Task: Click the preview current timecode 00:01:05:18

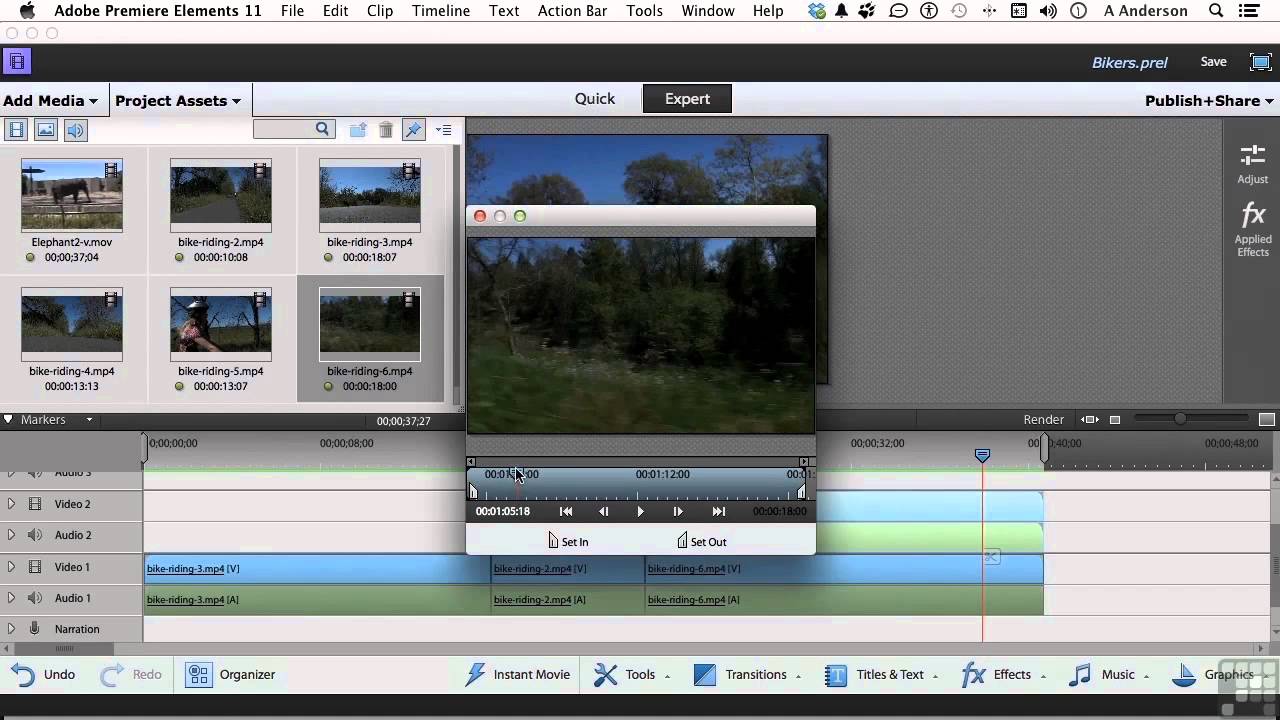Action: (x=503, y=511)
